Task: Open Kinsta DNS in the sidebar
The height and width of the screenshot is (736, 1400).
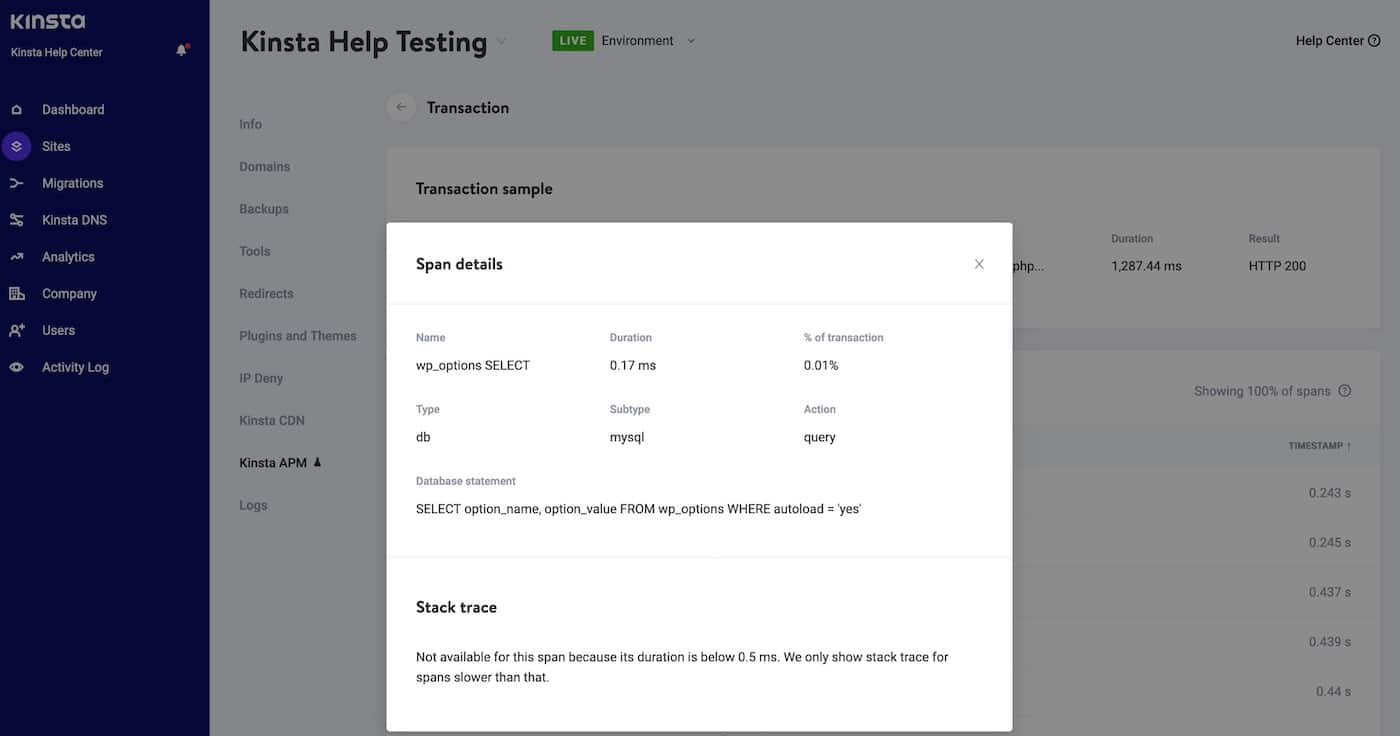Action: point(74,220)
